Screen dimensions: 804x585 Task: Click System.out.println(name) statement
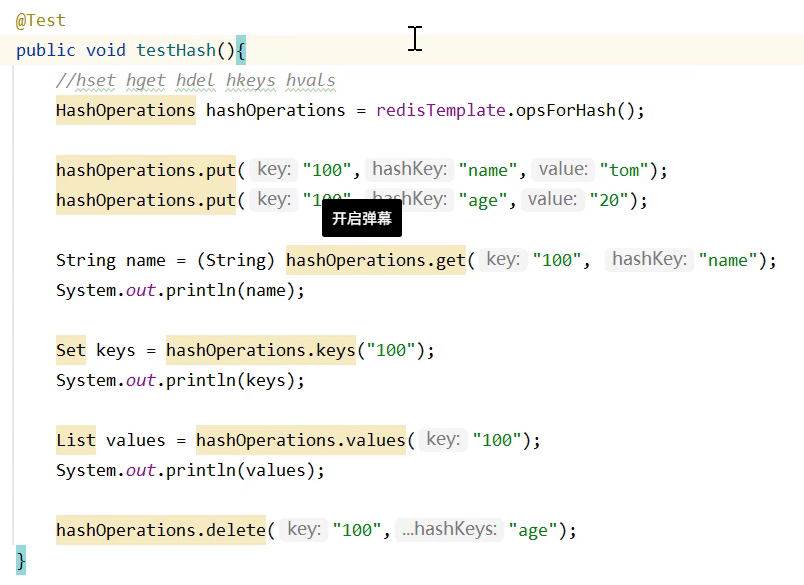(x=180, y=290)
